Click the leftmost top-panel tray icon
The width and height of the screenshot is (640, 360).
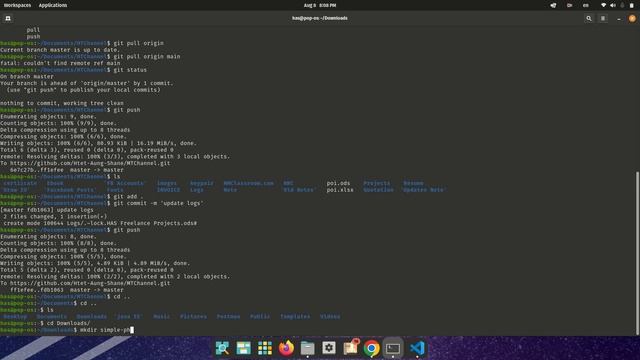click(x=553, y=5)
